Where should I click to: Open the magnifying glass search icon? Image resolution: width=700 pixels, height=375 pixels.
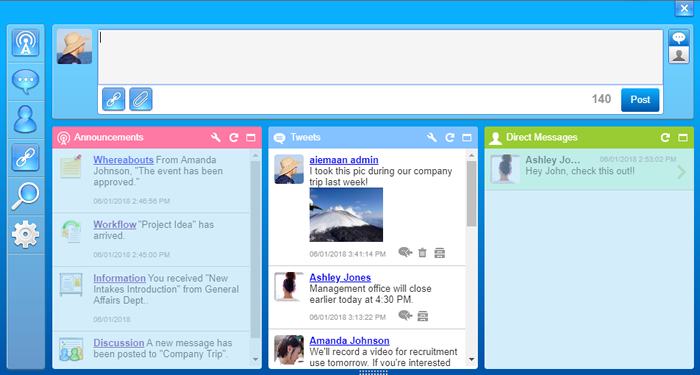(25, 196)
